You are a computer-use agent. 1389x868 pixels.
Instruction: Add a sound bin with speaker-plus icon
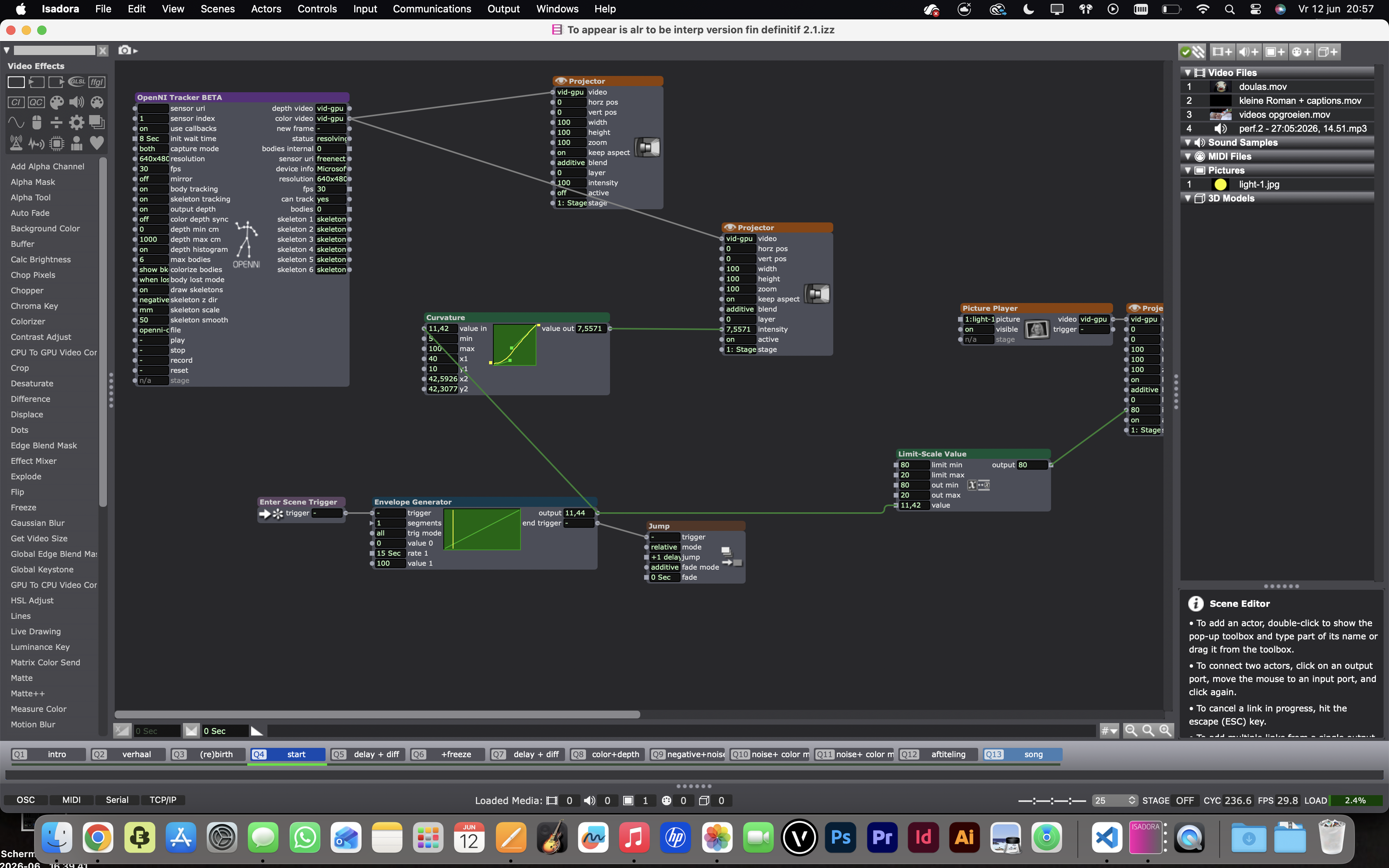tap(1248, 52)
